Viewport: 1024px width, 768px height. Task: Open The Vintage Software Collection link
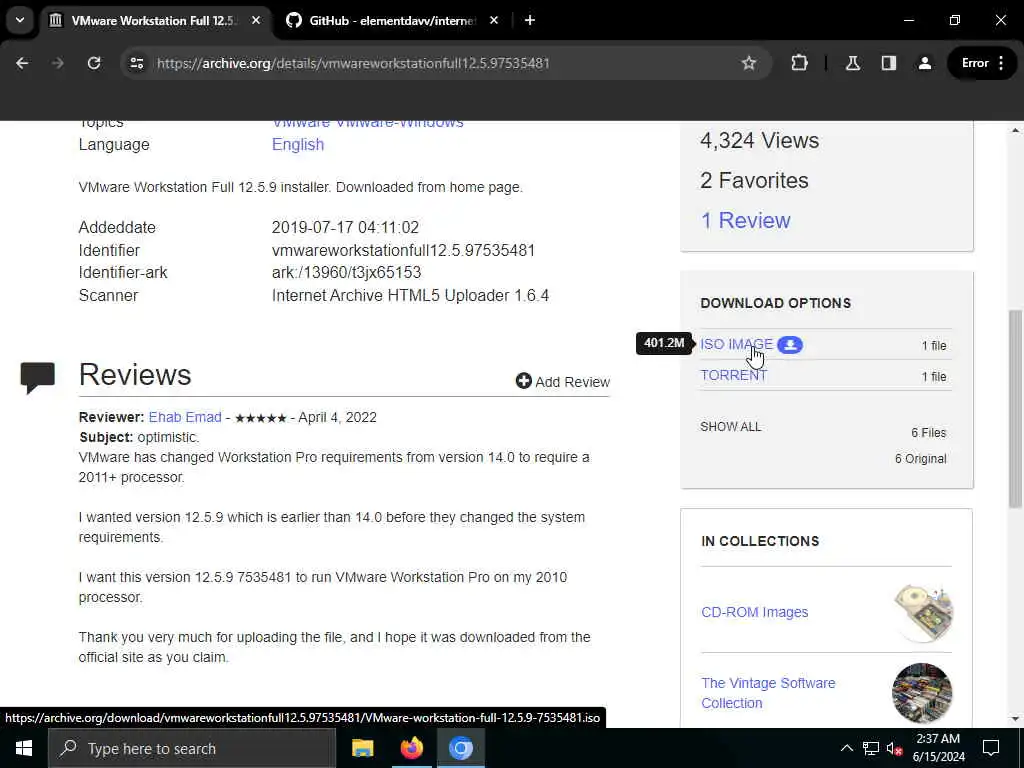pos(768,693)
